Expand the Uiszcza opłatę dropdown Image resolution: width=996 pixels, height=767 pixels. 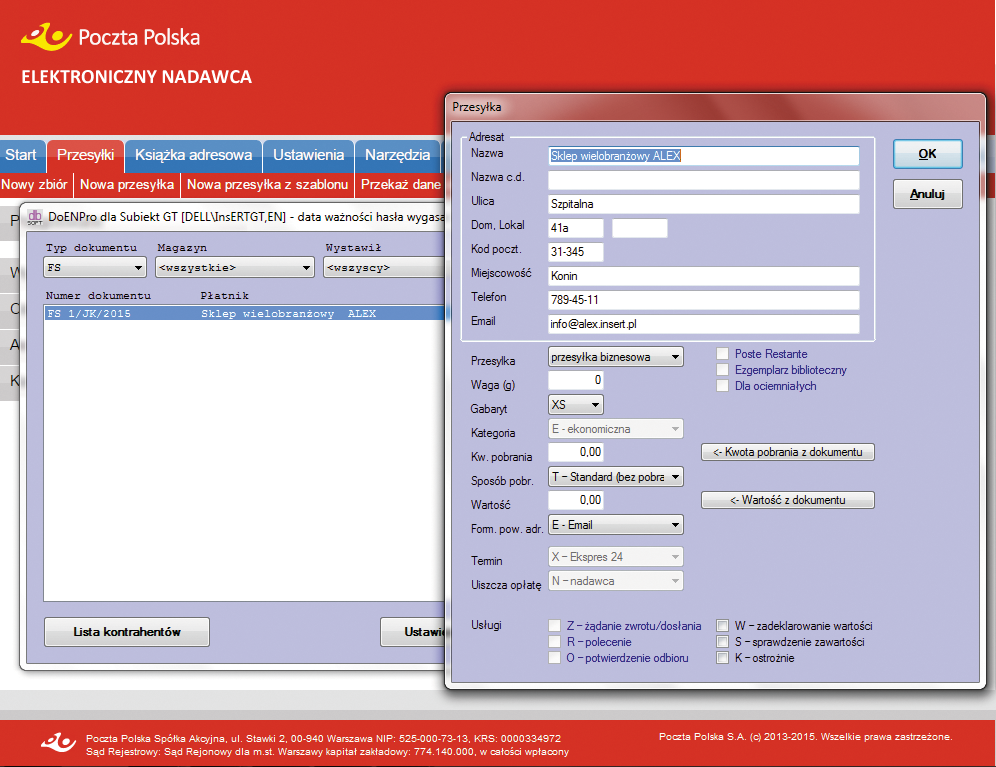click(x=616, y=581)
